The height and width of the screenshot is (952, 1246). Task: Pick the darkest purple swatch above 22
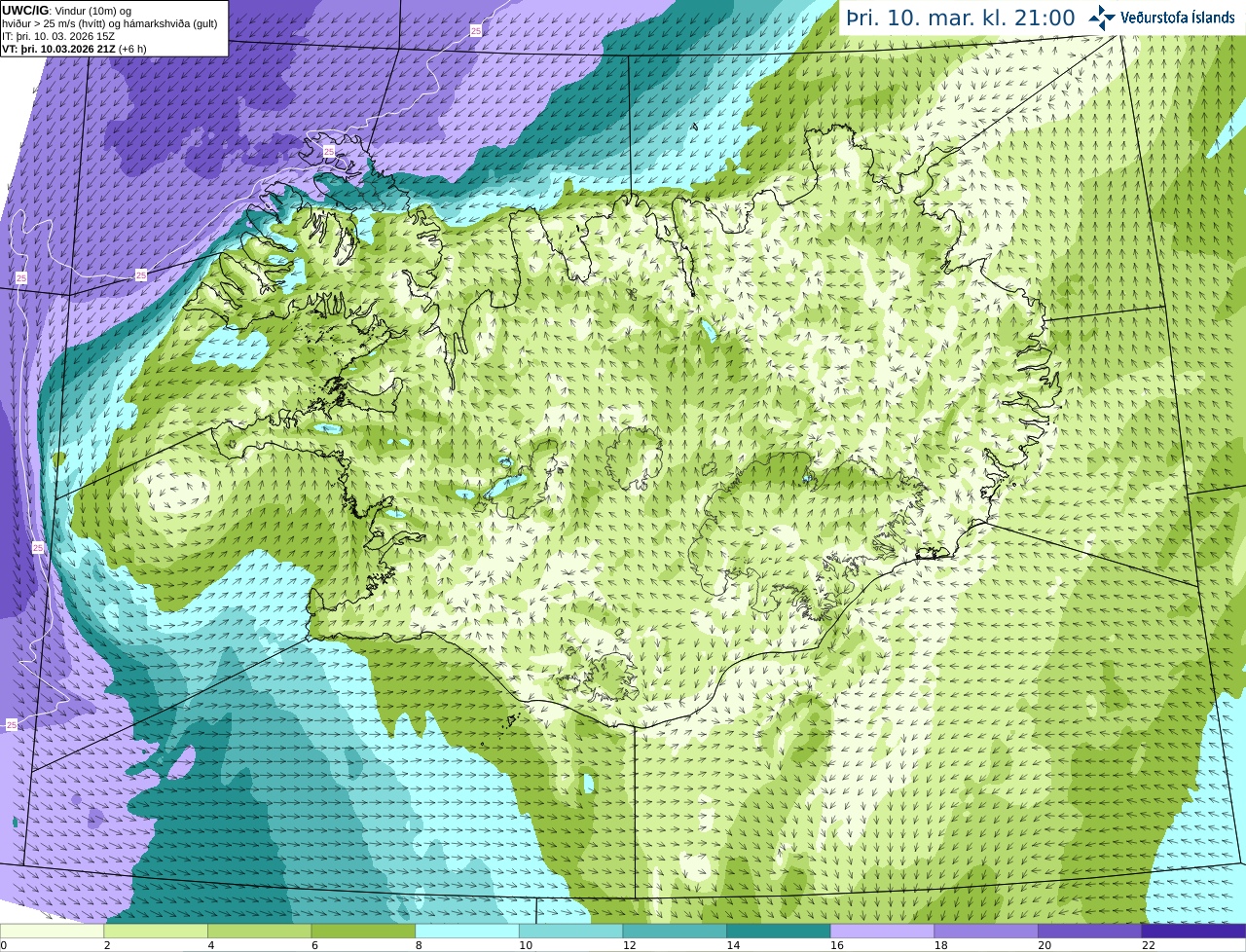(1193, 931)
